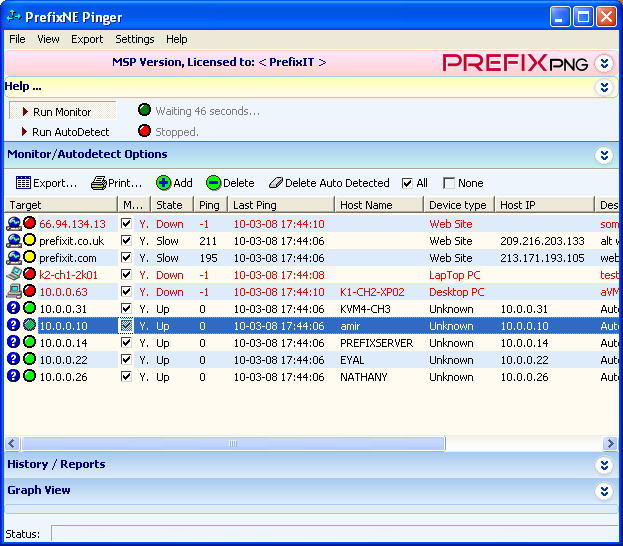Sort by the Device type column header
The height and width of the screenshot is (546, 623).
point(459,205)
